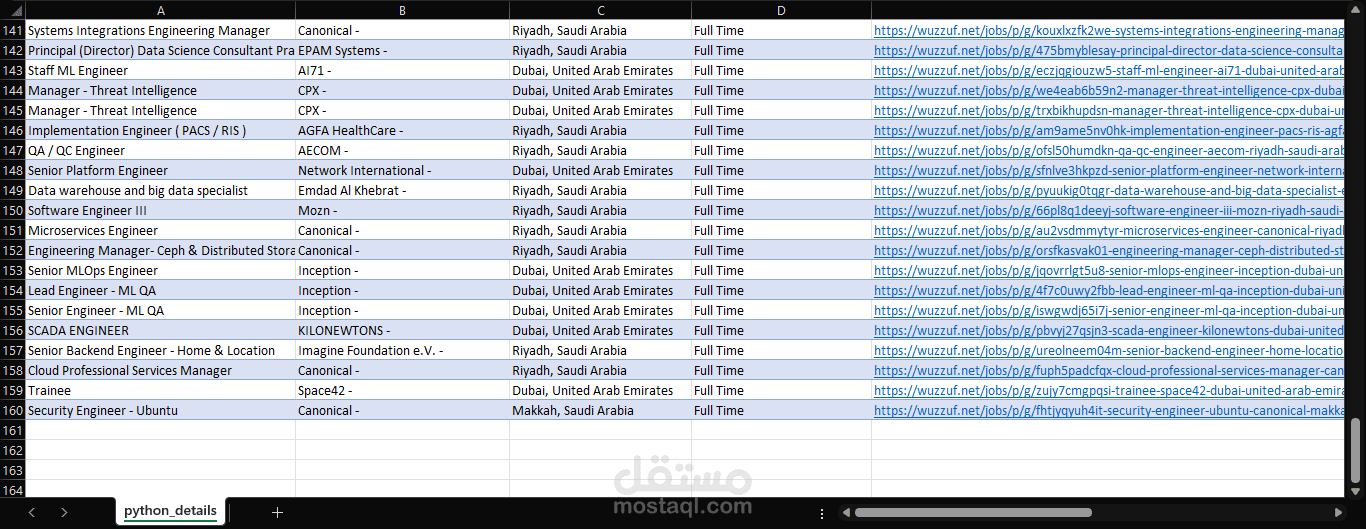
Task: Open the trainee-space42-dubai wuzzuf link
Action: click(x=1109, y=390)
